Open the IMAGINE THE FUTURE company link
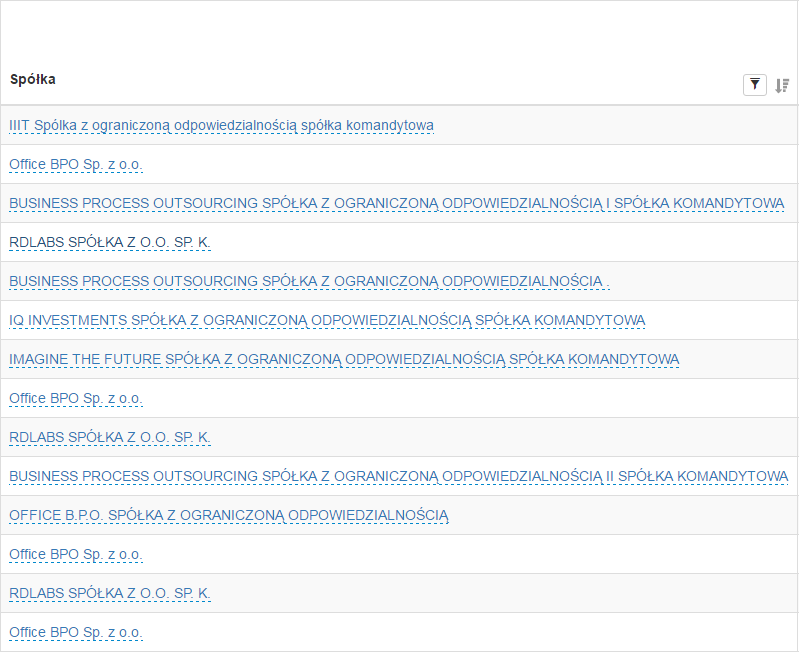 coord(344,360)
